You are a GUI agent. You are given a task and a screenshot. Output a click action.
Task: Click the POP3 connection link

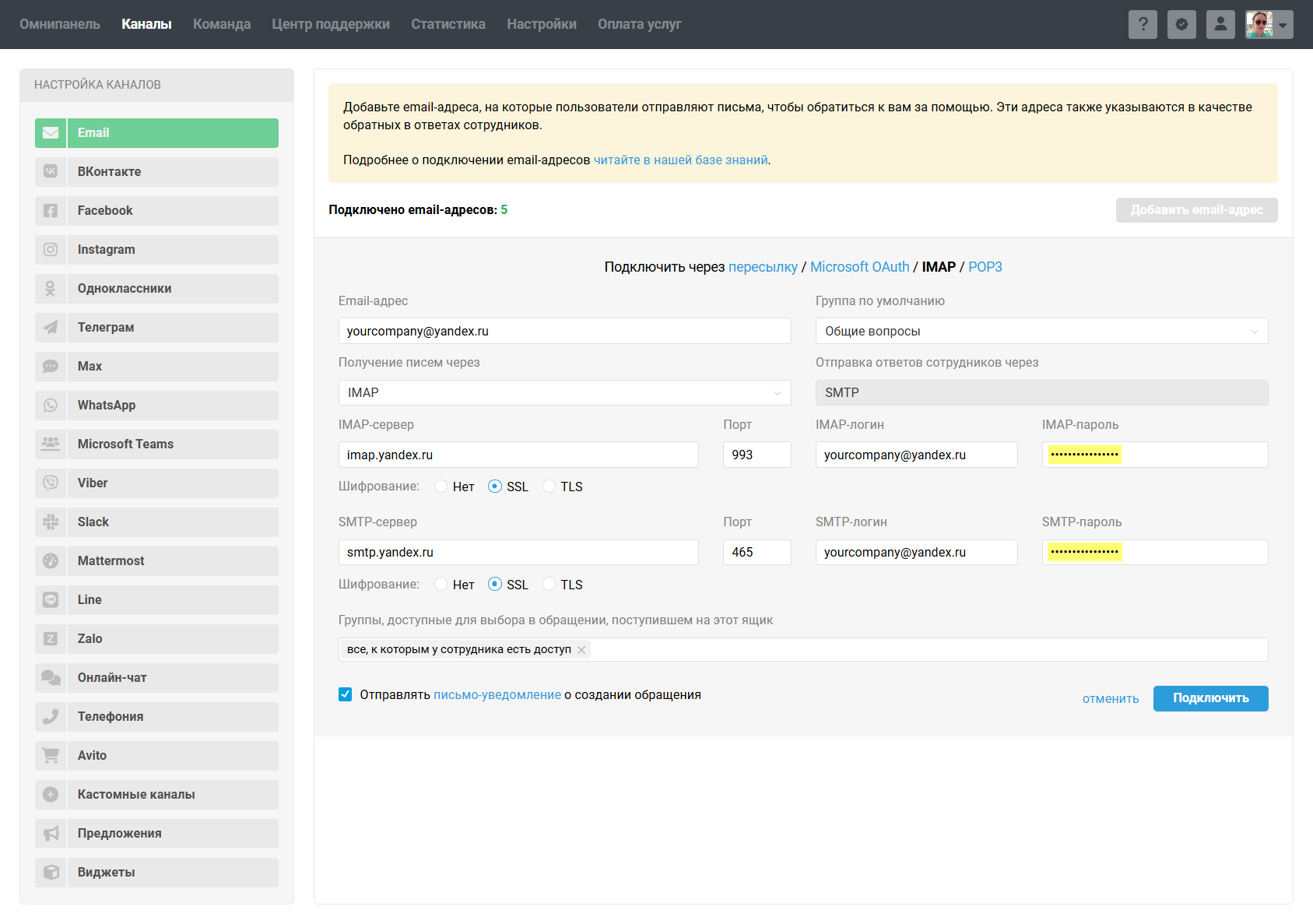pyautogui.click(x=985, y=267)
